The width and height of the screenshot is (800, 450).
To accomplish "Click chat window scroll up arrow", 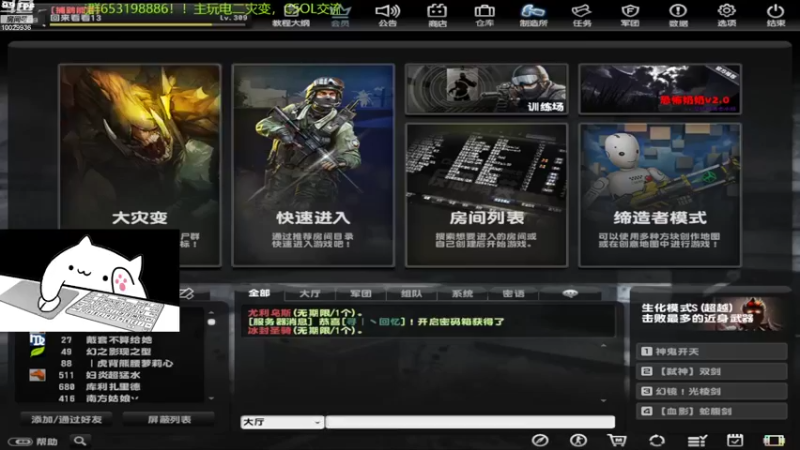I will [x=604, y=346].
